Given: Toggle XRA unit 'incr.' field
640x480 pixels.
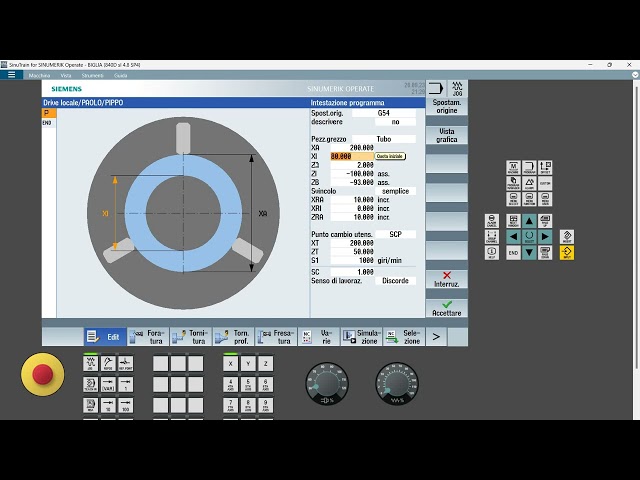Looking at the screenshot, I should pos(383,200).
